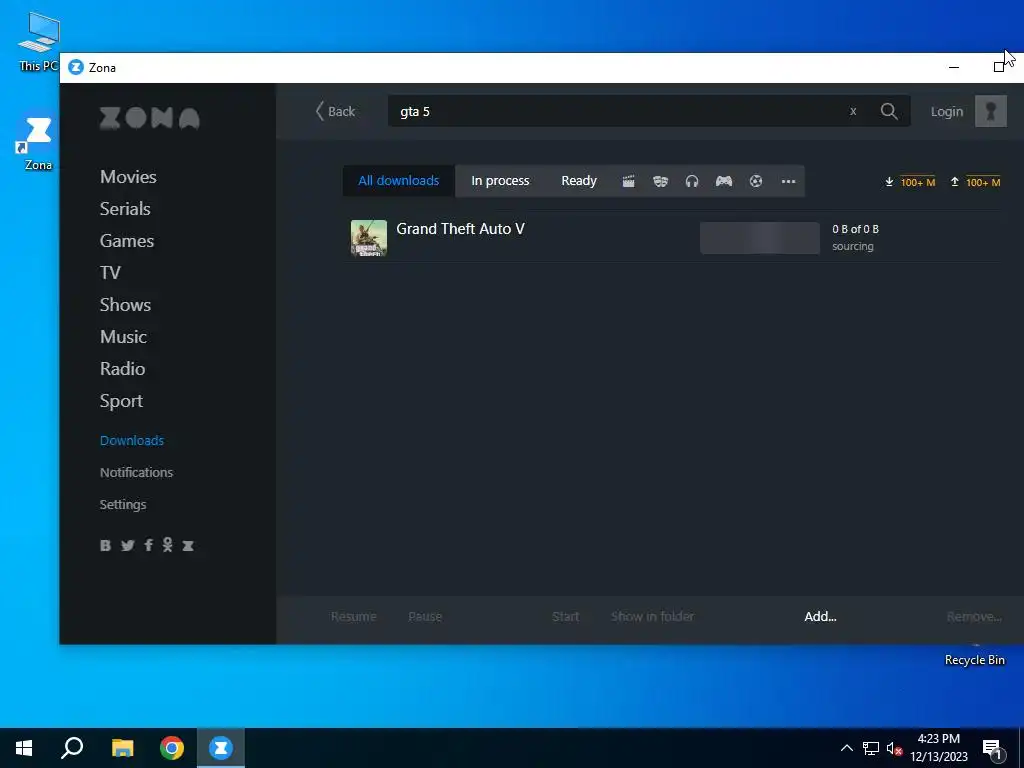Open the more filters ellipsis icon

[788, 182]
